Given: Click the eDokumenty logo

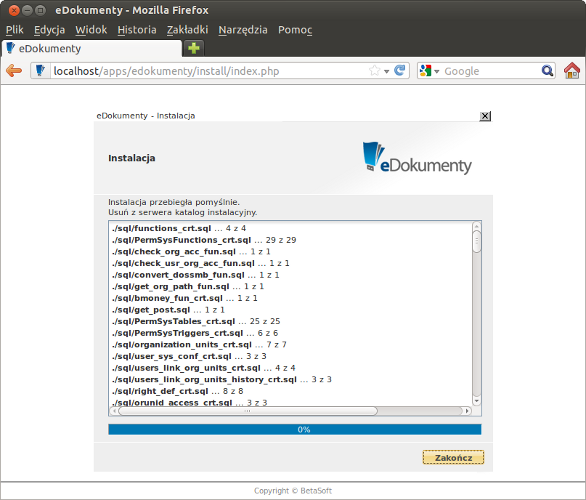Looking at the screenshot, I should [x=417, y=158].
